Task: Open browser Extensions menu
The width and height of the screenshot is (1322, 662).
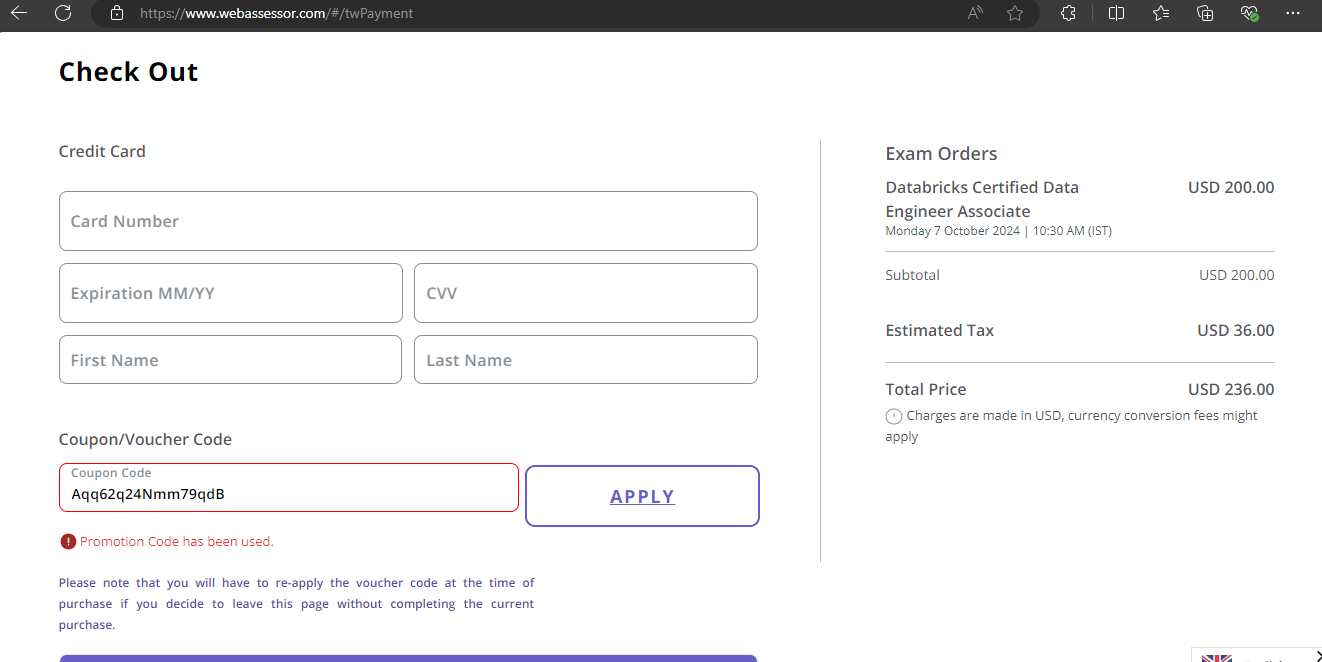Action: pyautogui.click(x=1068, y=13)
